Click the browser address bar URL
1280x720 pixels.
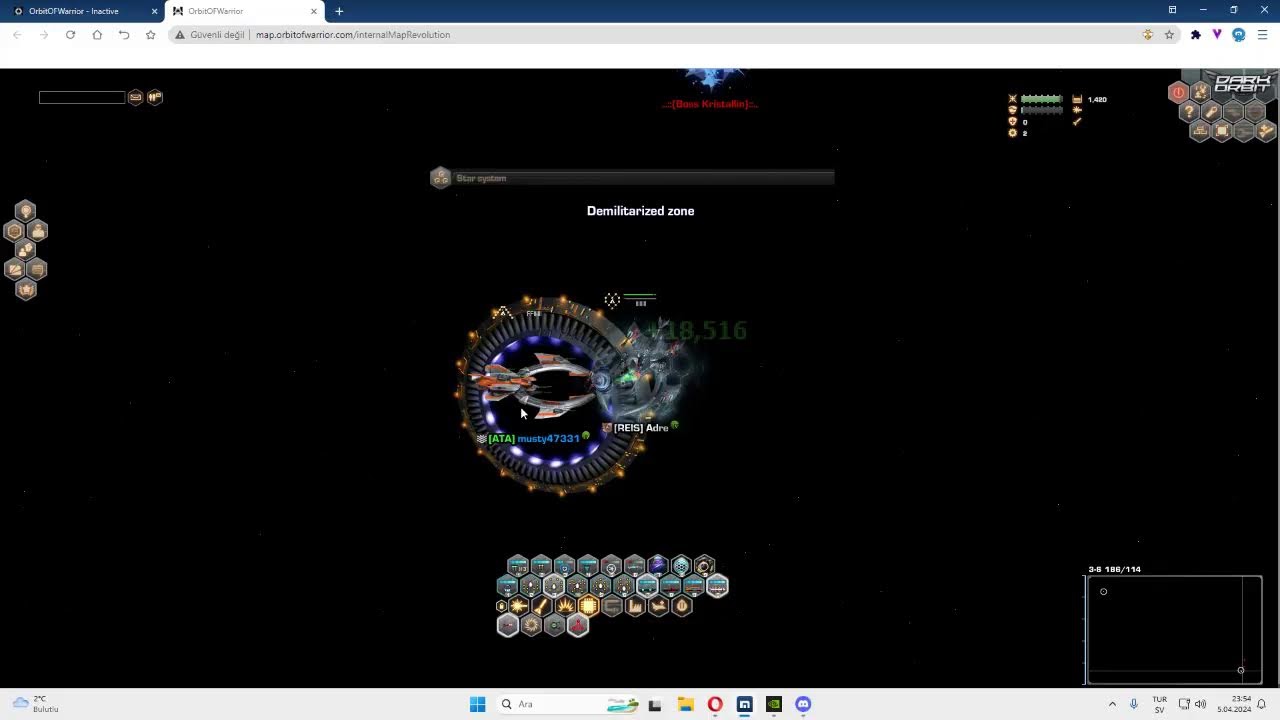pyautogui.click(x=353, y=34)
